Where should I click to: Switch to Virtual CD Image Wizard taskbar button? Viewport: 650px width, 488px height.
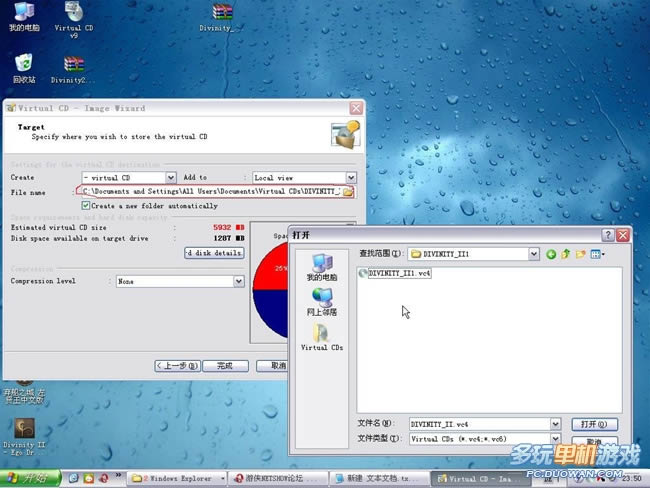coord(480,478)
